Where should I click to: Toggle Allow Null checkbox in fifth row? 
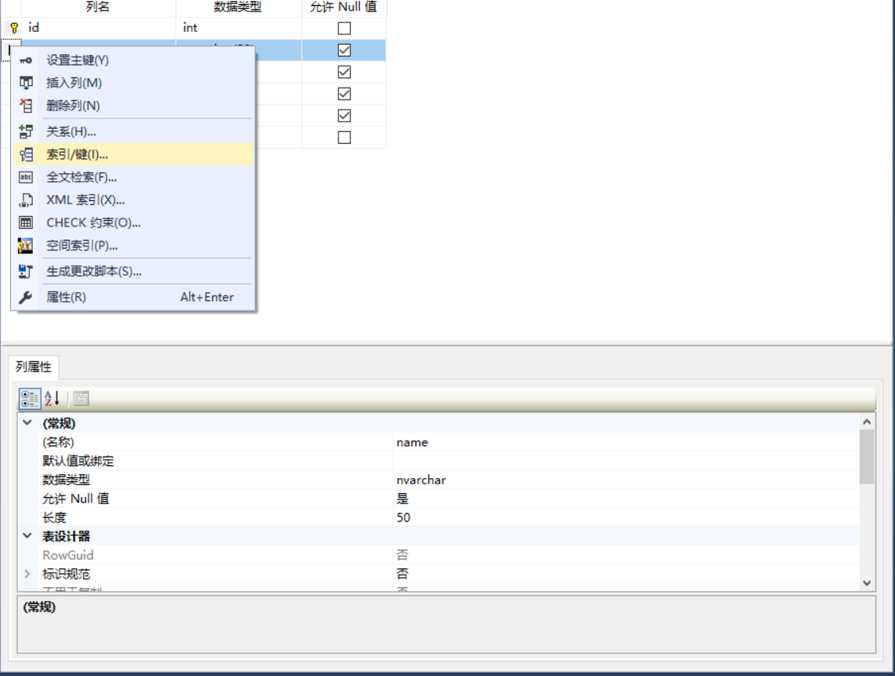344,115
